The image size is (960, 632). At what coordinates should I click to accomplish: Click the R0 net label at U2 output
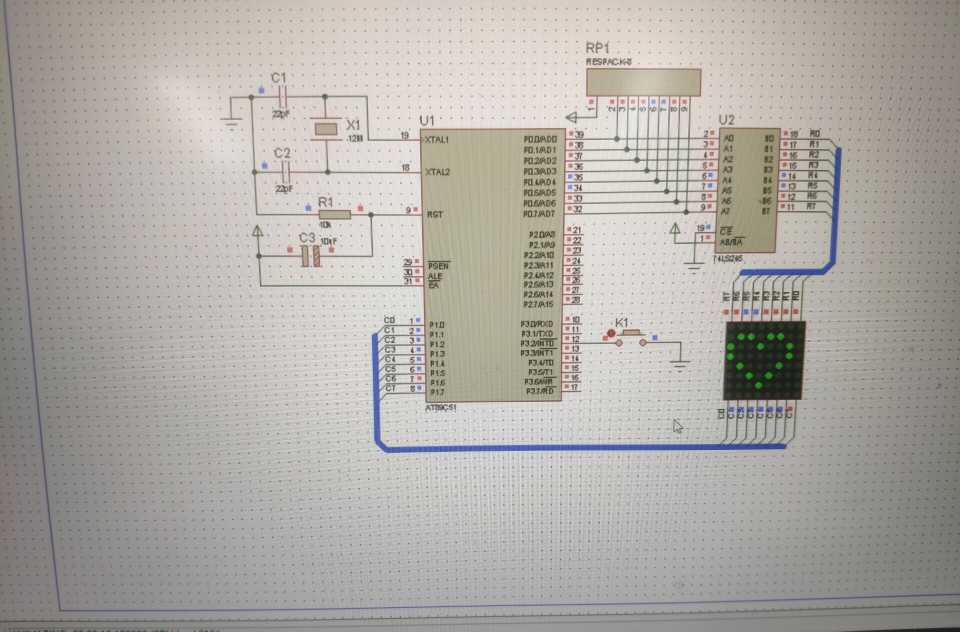[x=814, y=134]
